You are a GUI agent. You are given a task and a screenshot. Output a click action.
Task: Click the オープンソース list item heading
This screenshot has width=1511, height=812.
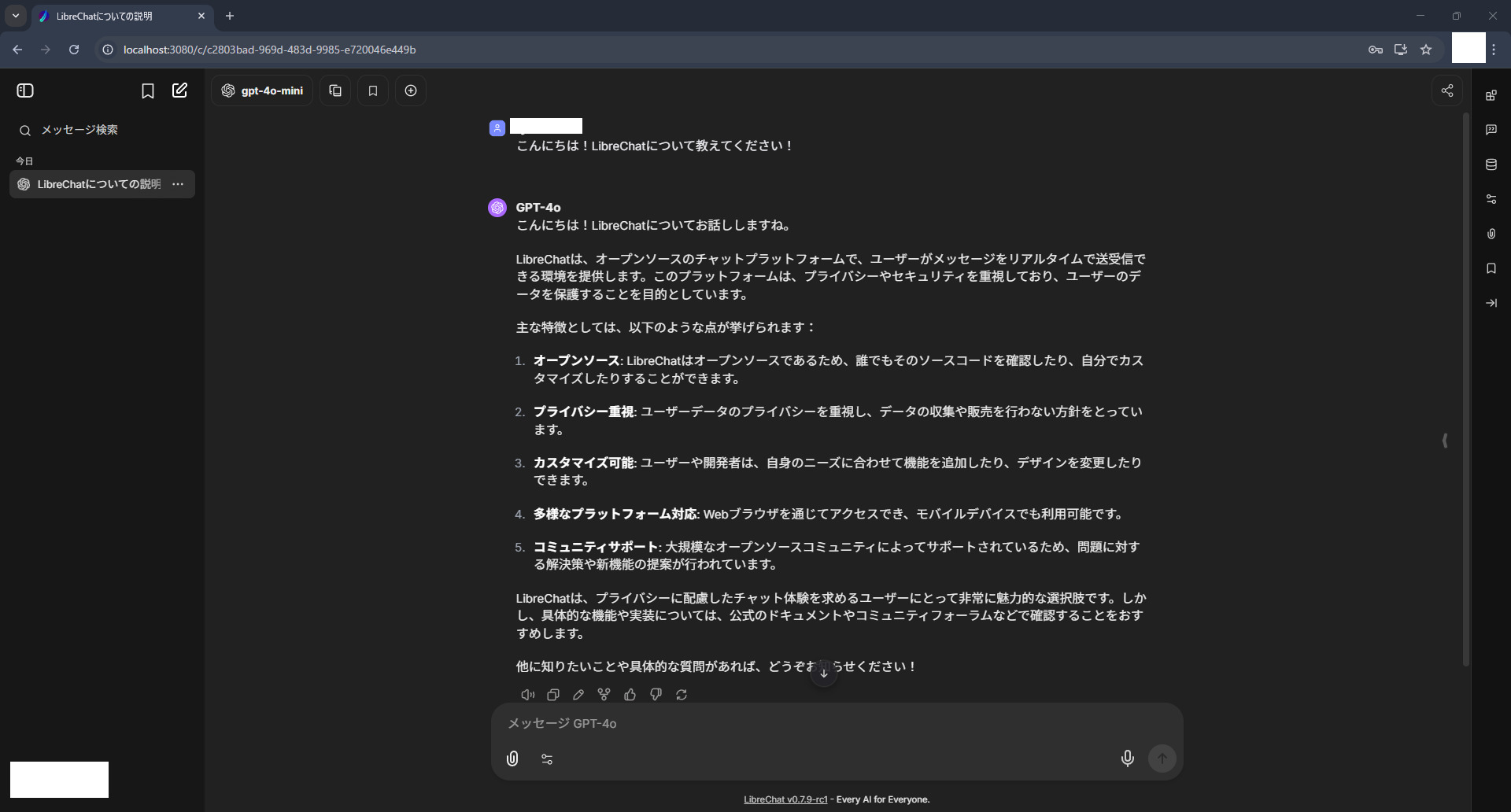pyautogui.click(x=577, y=360)
